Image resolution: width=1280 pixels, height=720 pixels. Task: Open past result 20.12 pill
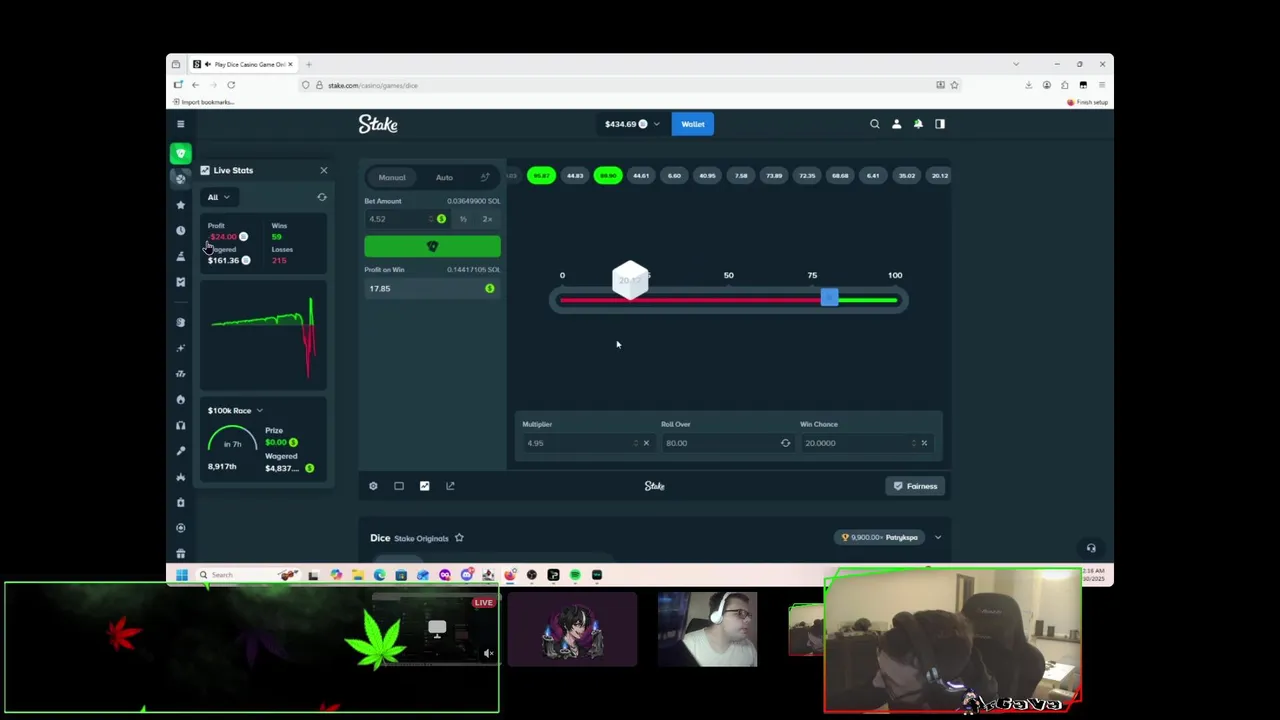939,176
